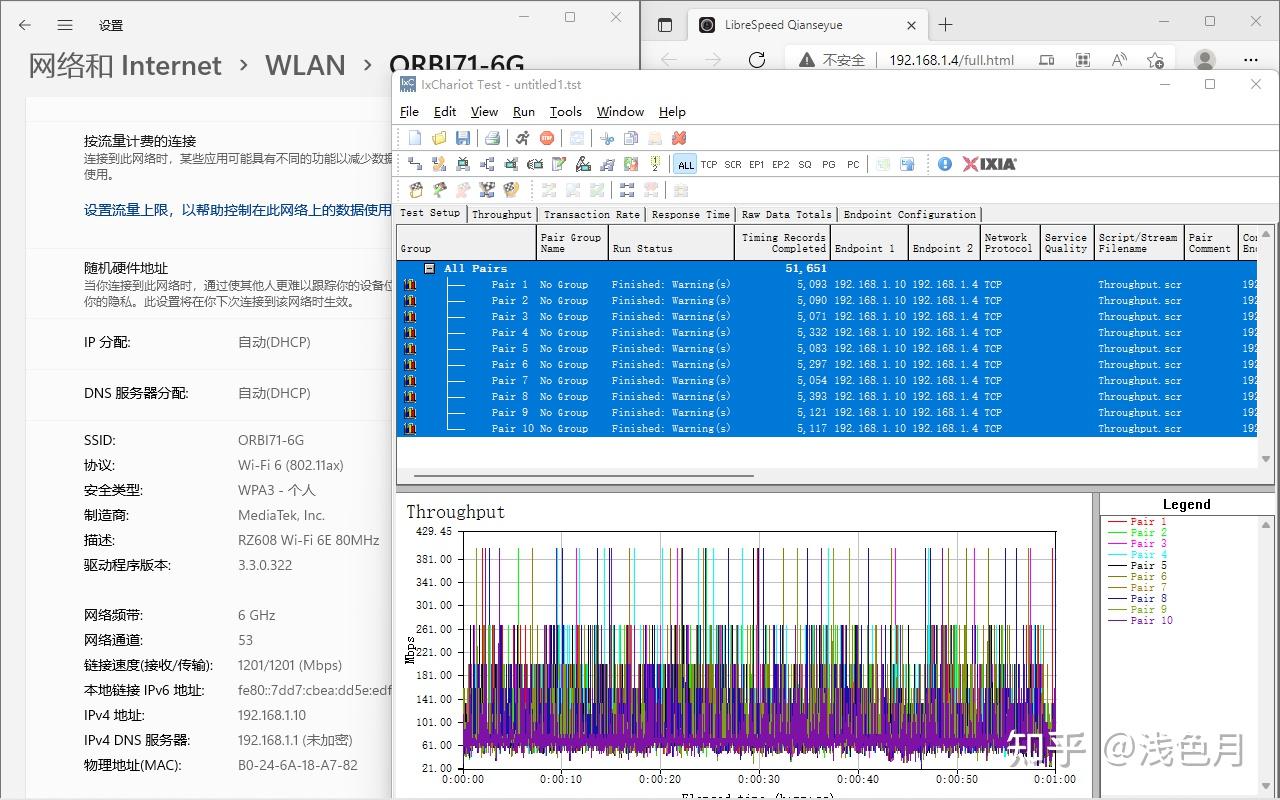Toggle the EP1 endpoint filter
Screen dimensions: 1280x800
pos(756,164)
